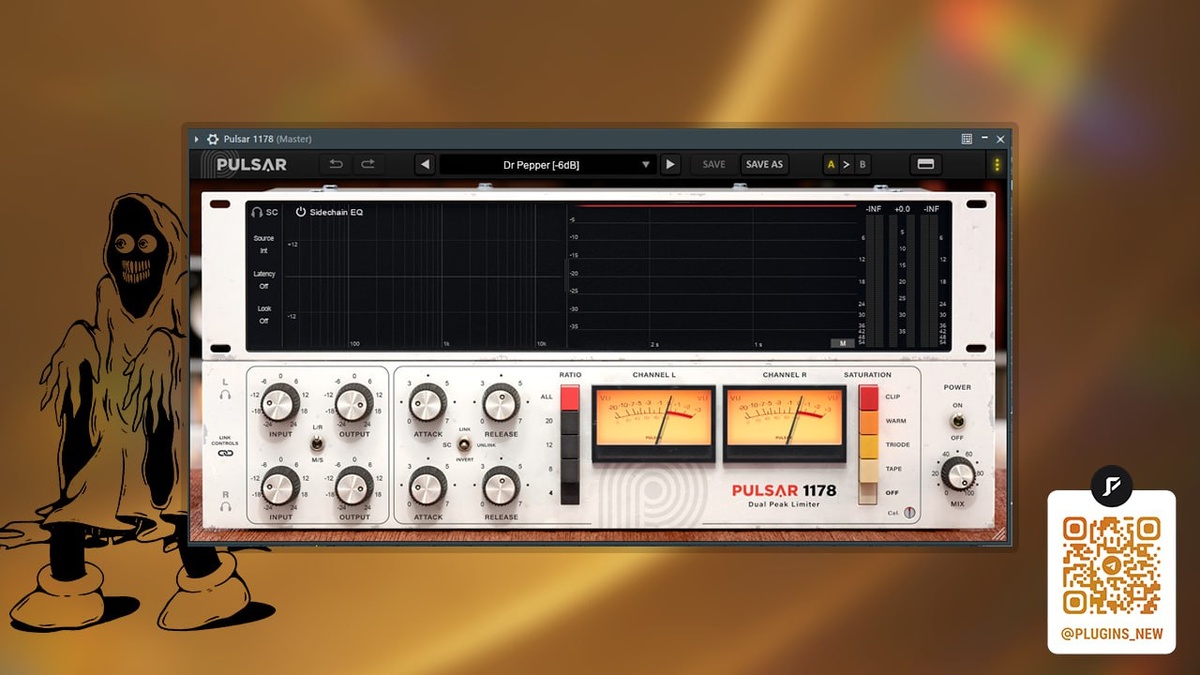Set saturation to OFF
Viewport: 1200px width, 675px height.
point(867,492)
